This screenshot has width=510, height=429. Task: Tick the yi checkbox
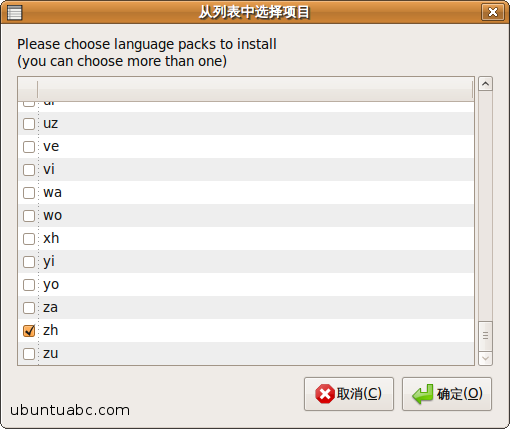[29, 262]
